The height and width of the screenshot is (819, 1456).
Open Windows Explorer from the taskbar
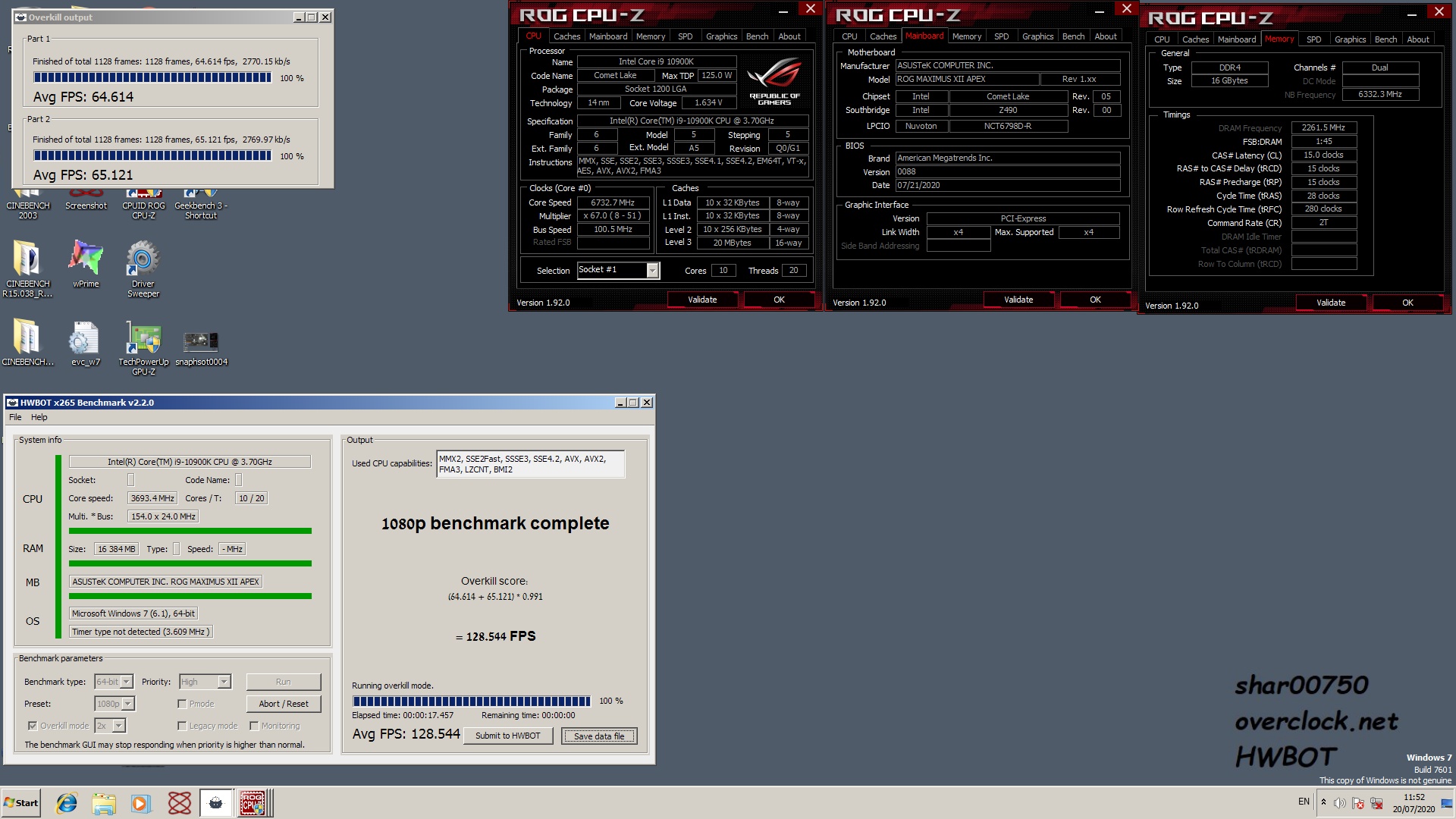[x=104, y=802]
